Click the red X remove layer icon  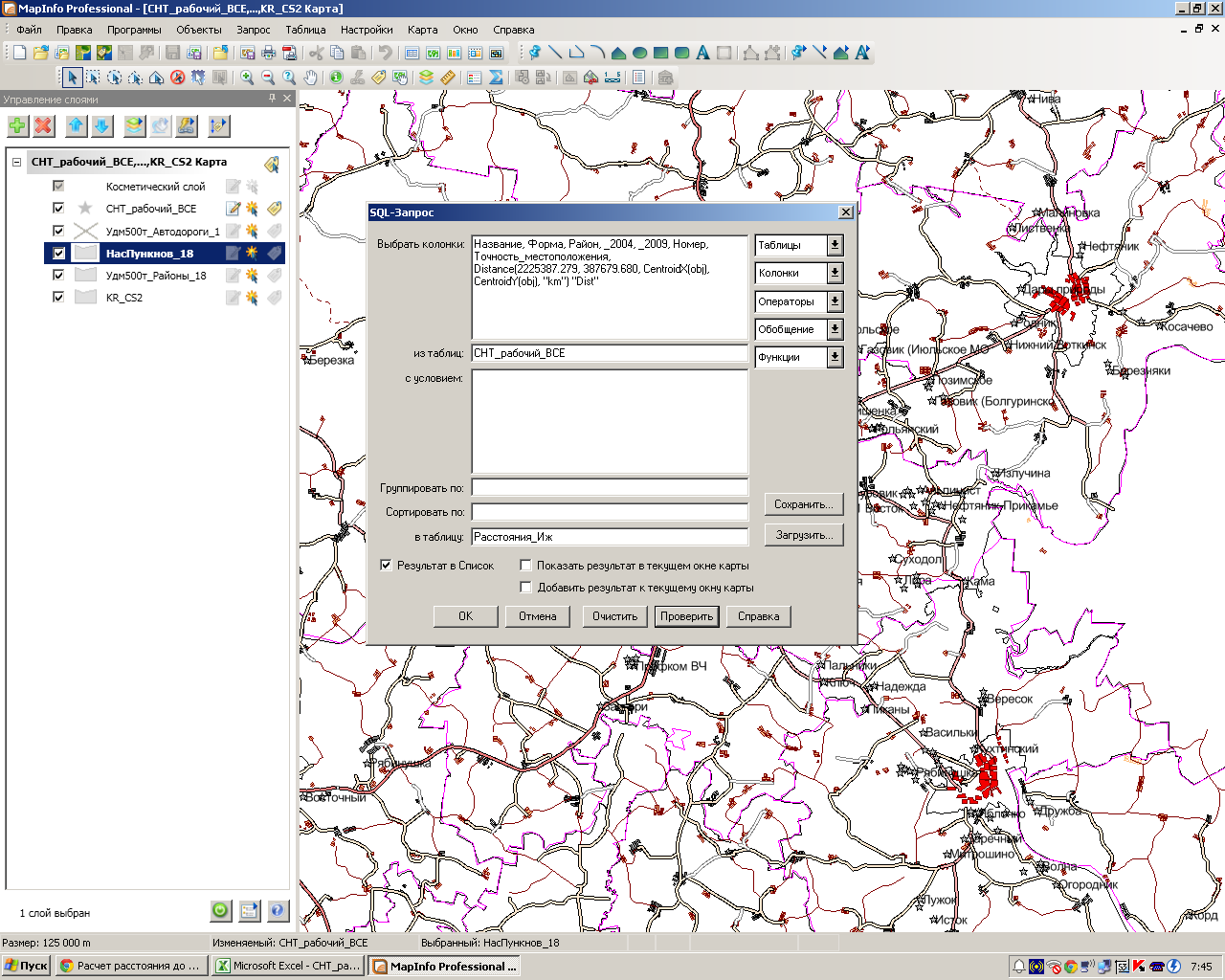click(x=44, y=125)
